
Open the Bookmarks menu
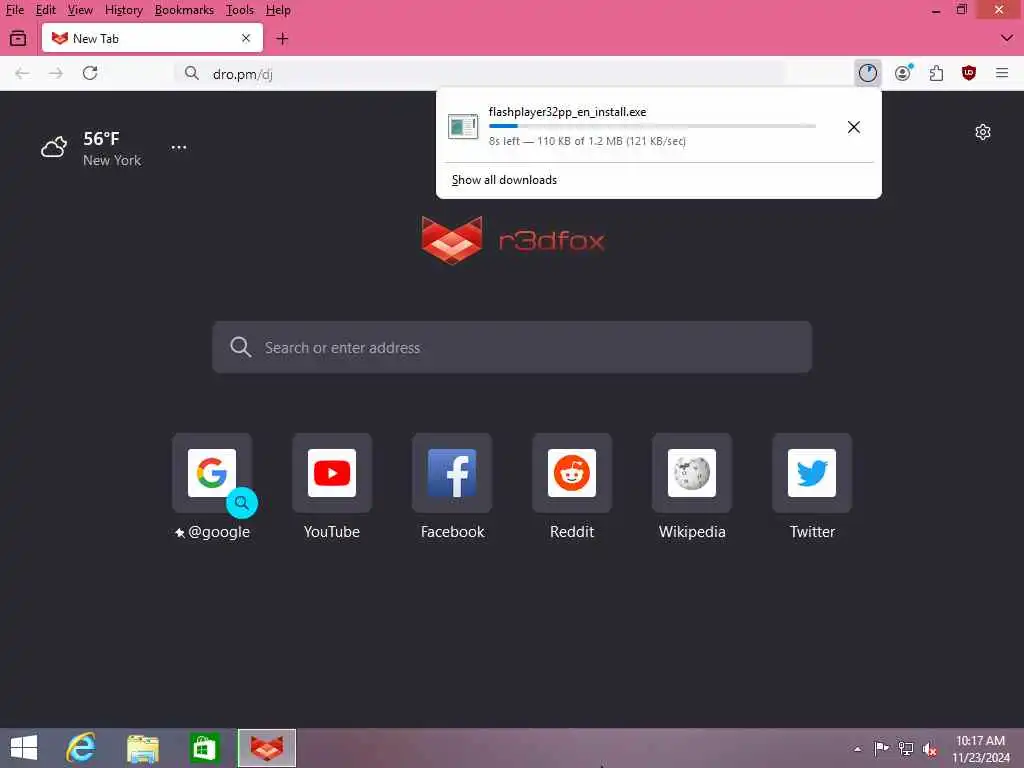(184, 10)
